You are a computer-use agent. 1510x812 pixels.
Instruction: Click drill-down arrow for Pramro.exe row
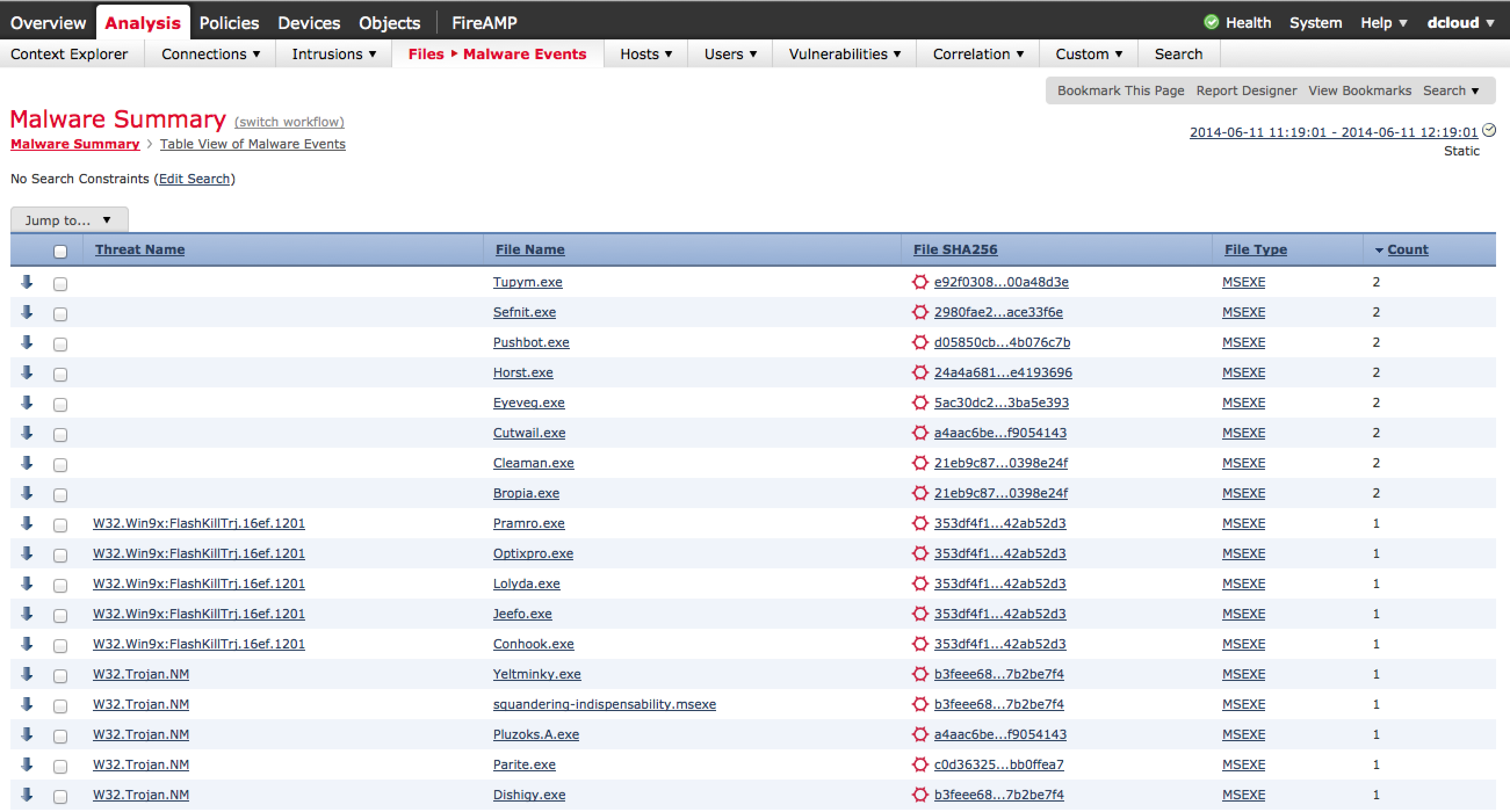click(x=26, y=523)
